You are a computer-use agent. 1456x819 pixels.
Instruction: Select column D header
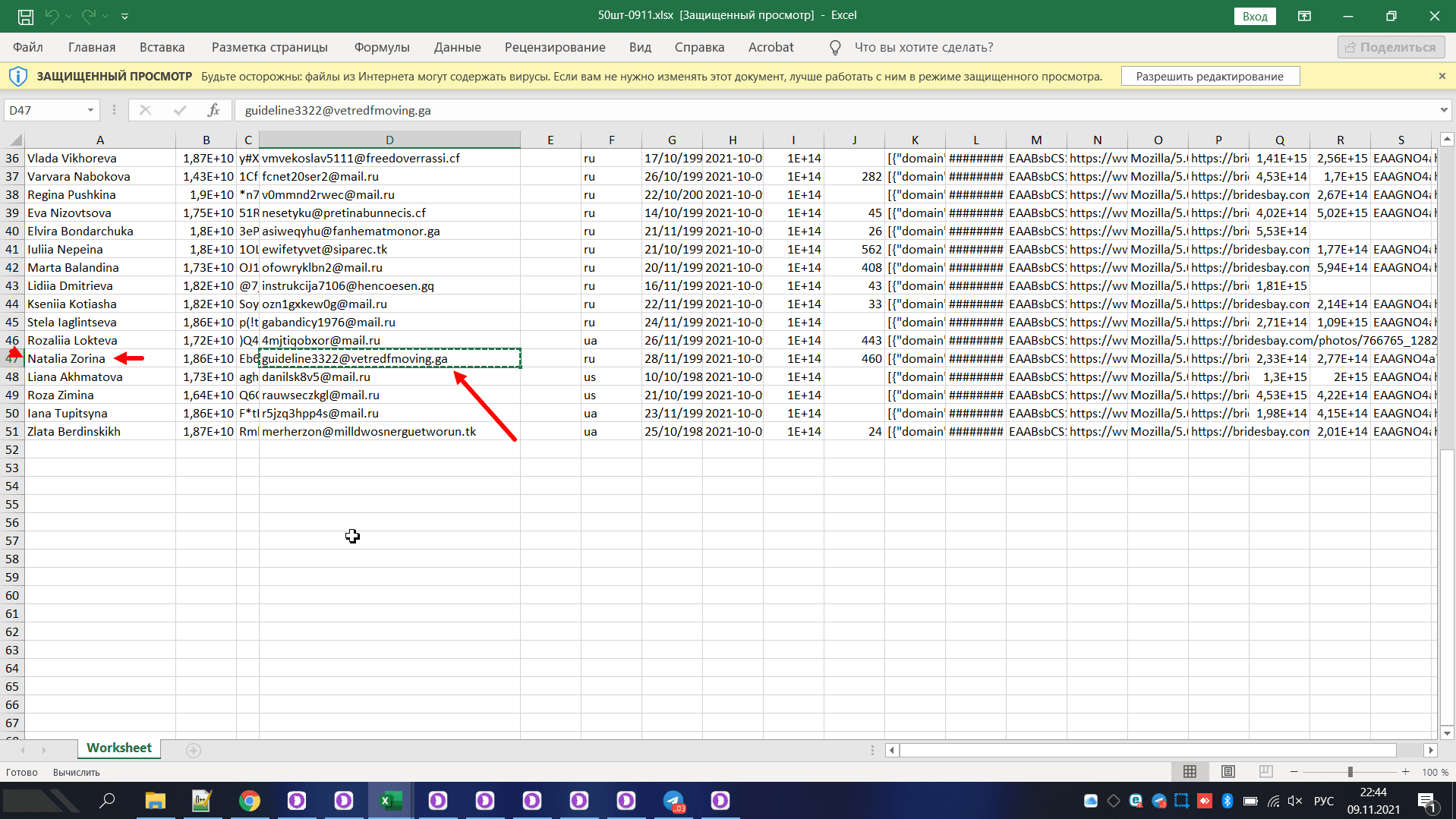(x=389, y=140)
